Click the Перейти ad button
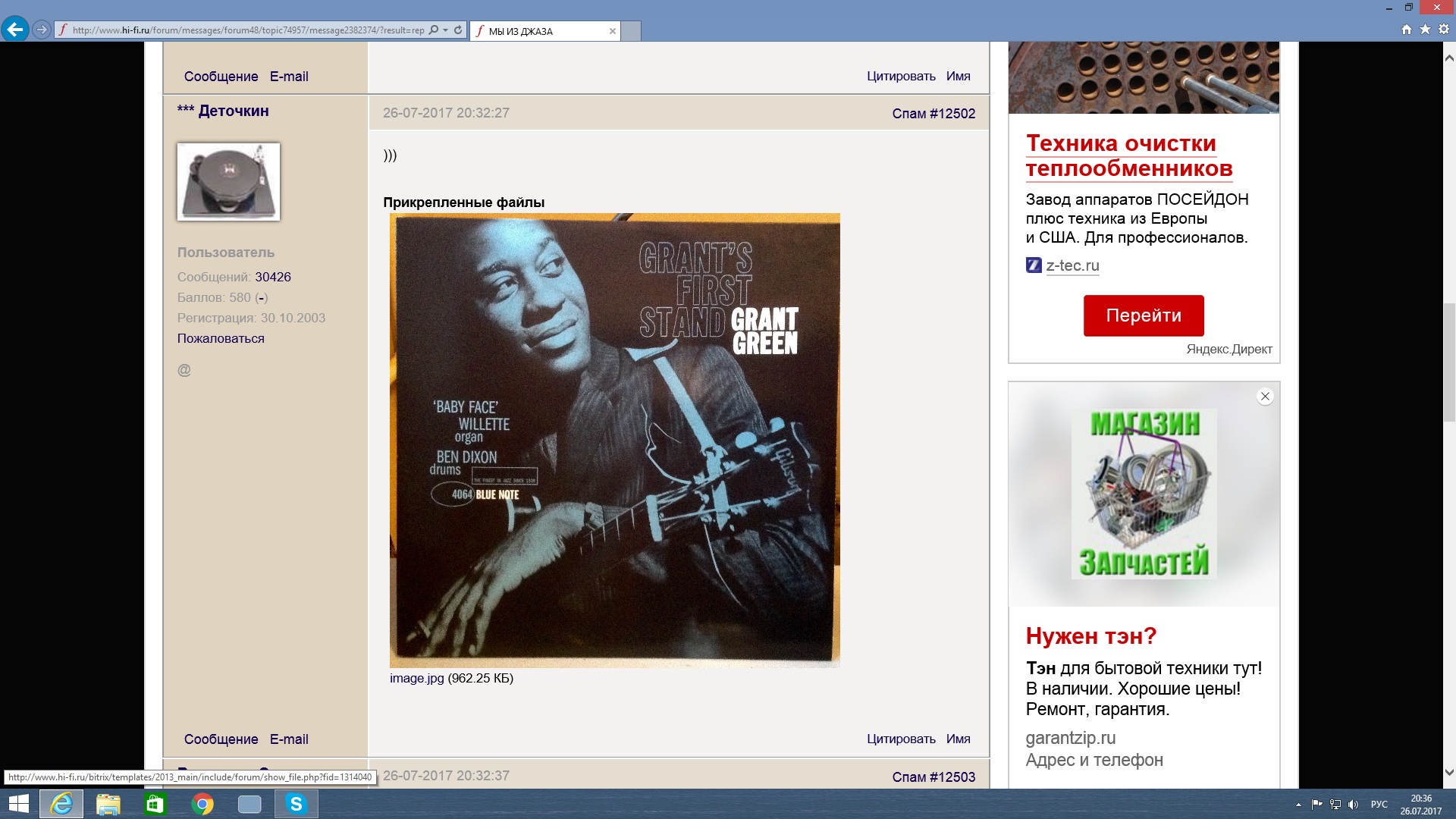The width and height of the screenshot is (1456, 819). point(1143,315)
